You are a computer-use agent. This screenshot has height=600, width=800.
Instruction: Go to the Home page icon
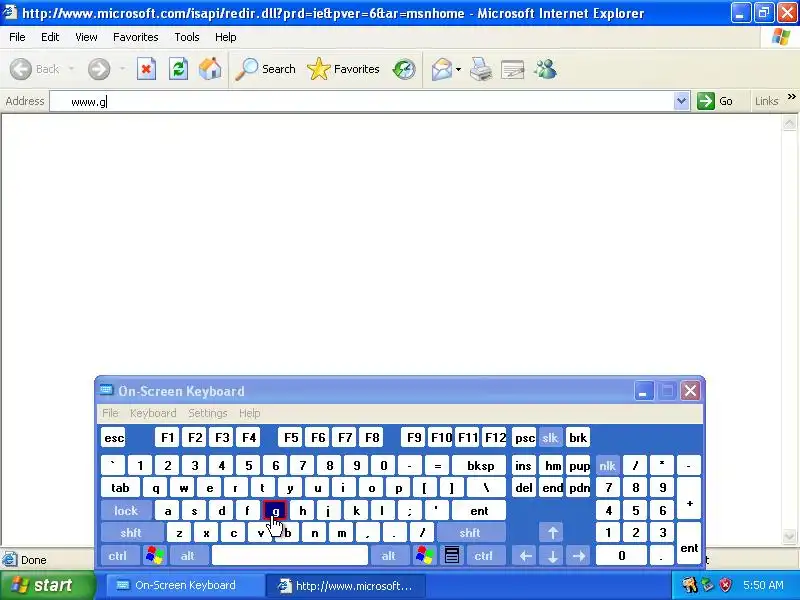[x=210, y=69]
